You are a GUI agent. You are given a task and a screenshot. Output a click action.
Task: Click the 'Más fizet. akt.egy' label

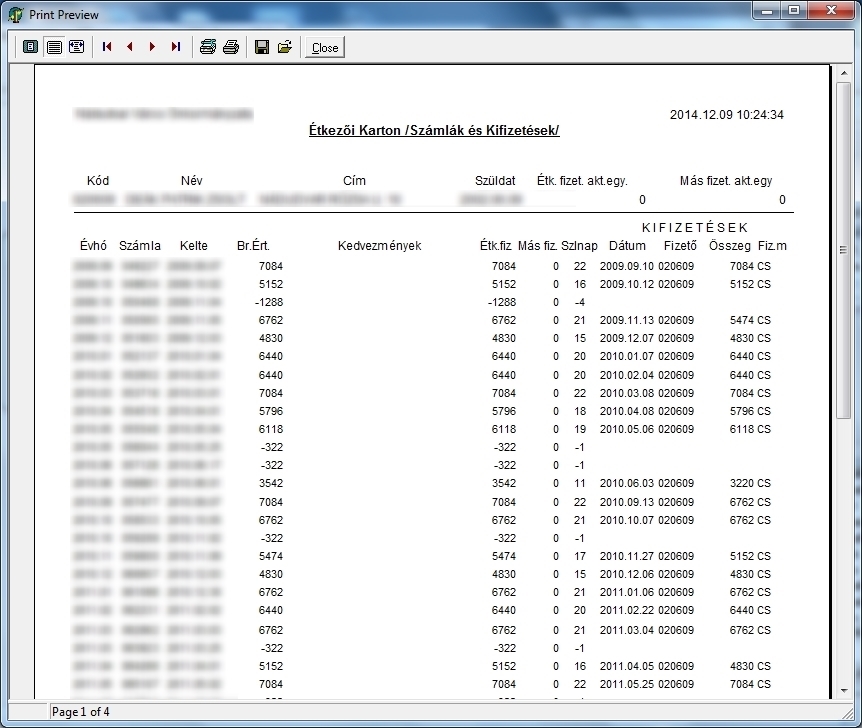(726, 180)
